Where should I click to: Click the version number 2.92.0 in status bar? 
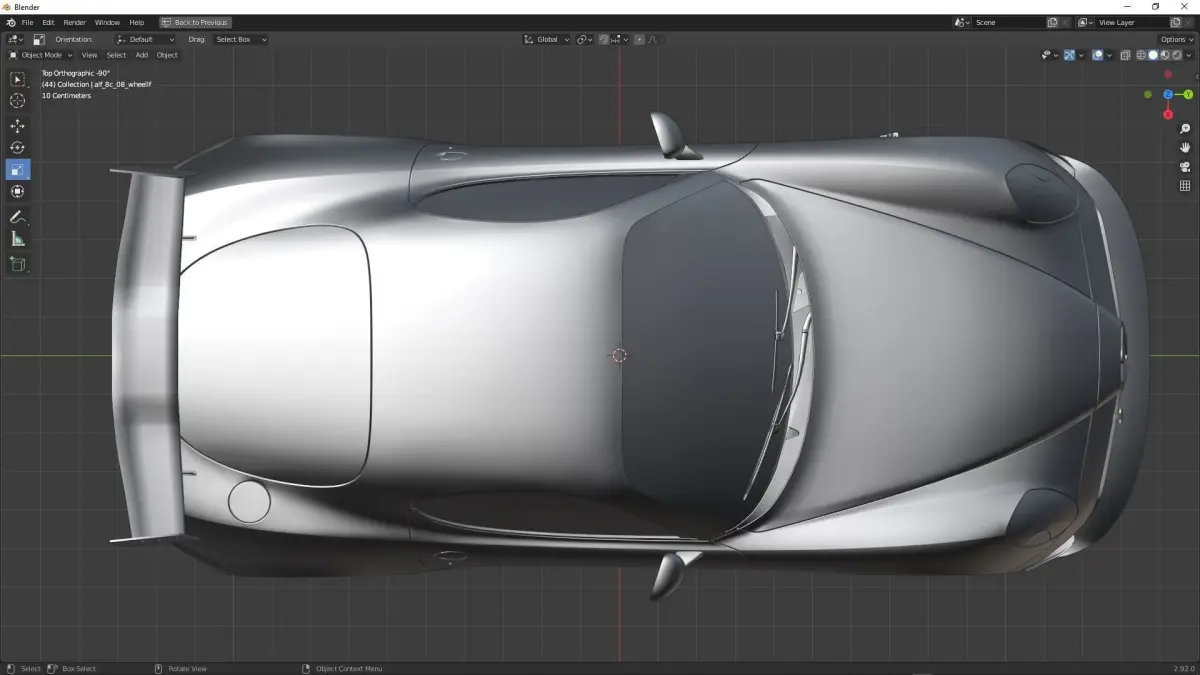pos(1183,668)
